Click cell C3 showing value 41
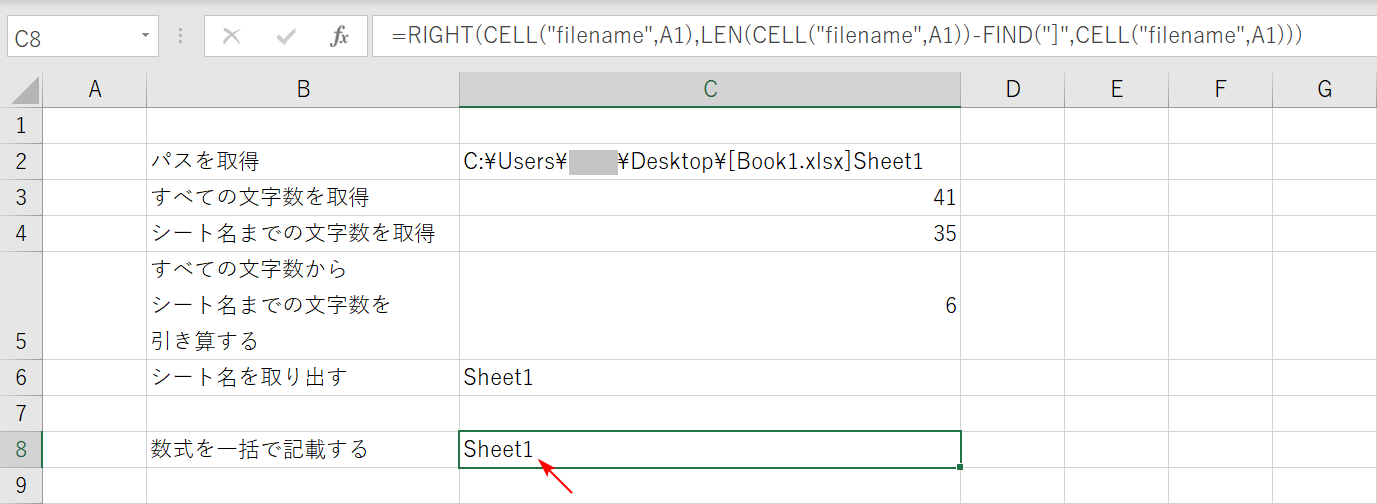Screen dimensions: 1377x504 [x=710, y=198]
